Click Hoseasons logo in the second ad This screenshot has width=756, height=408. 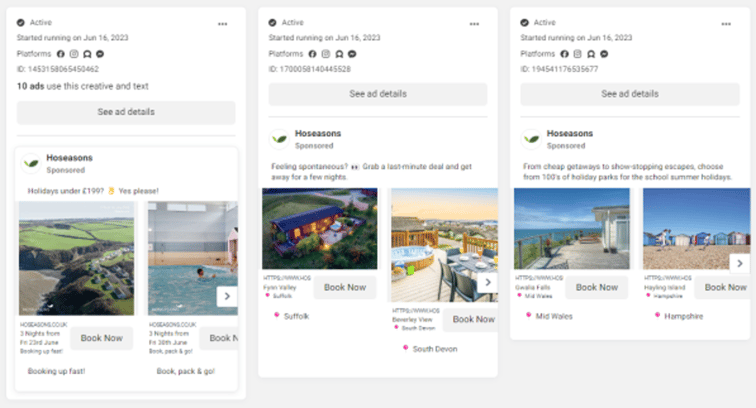279,139
